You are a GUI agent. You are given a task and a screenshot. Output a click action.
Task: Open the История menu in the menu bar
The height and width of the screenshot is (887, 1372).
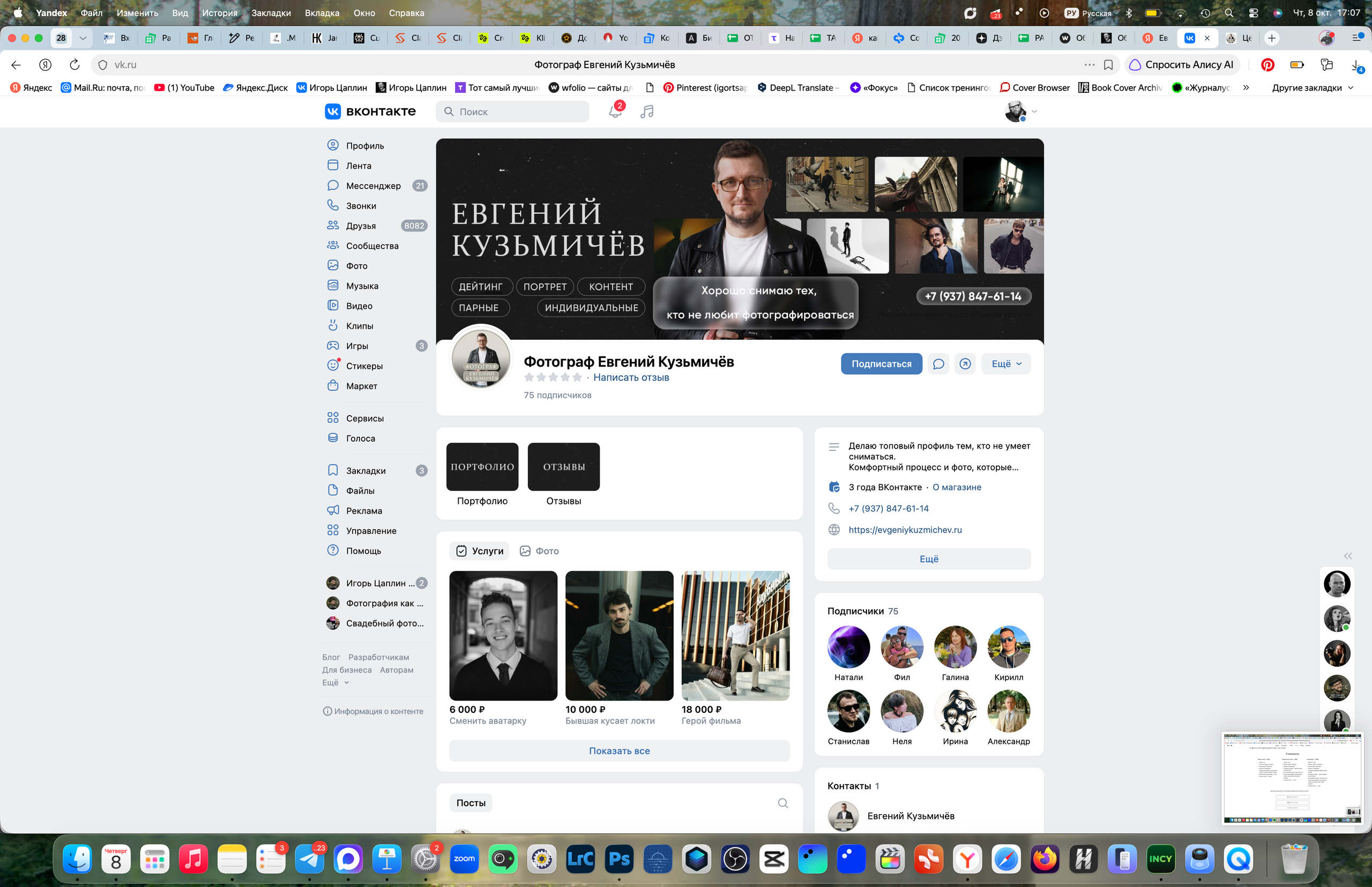(x=219, y=13)
